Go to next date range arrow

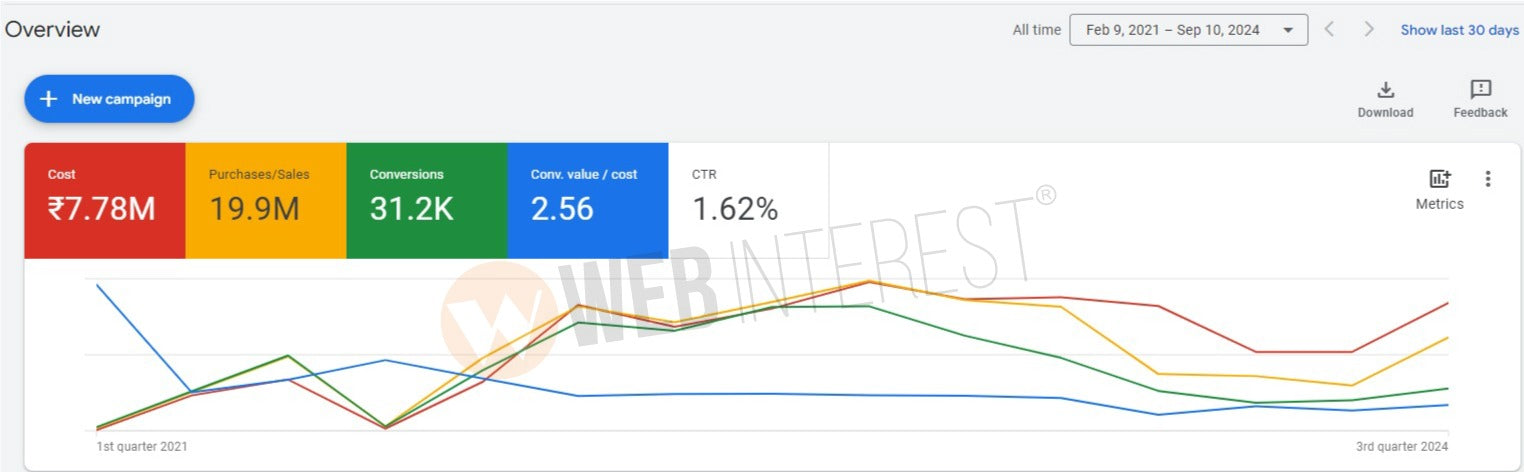pos(1369,29)
